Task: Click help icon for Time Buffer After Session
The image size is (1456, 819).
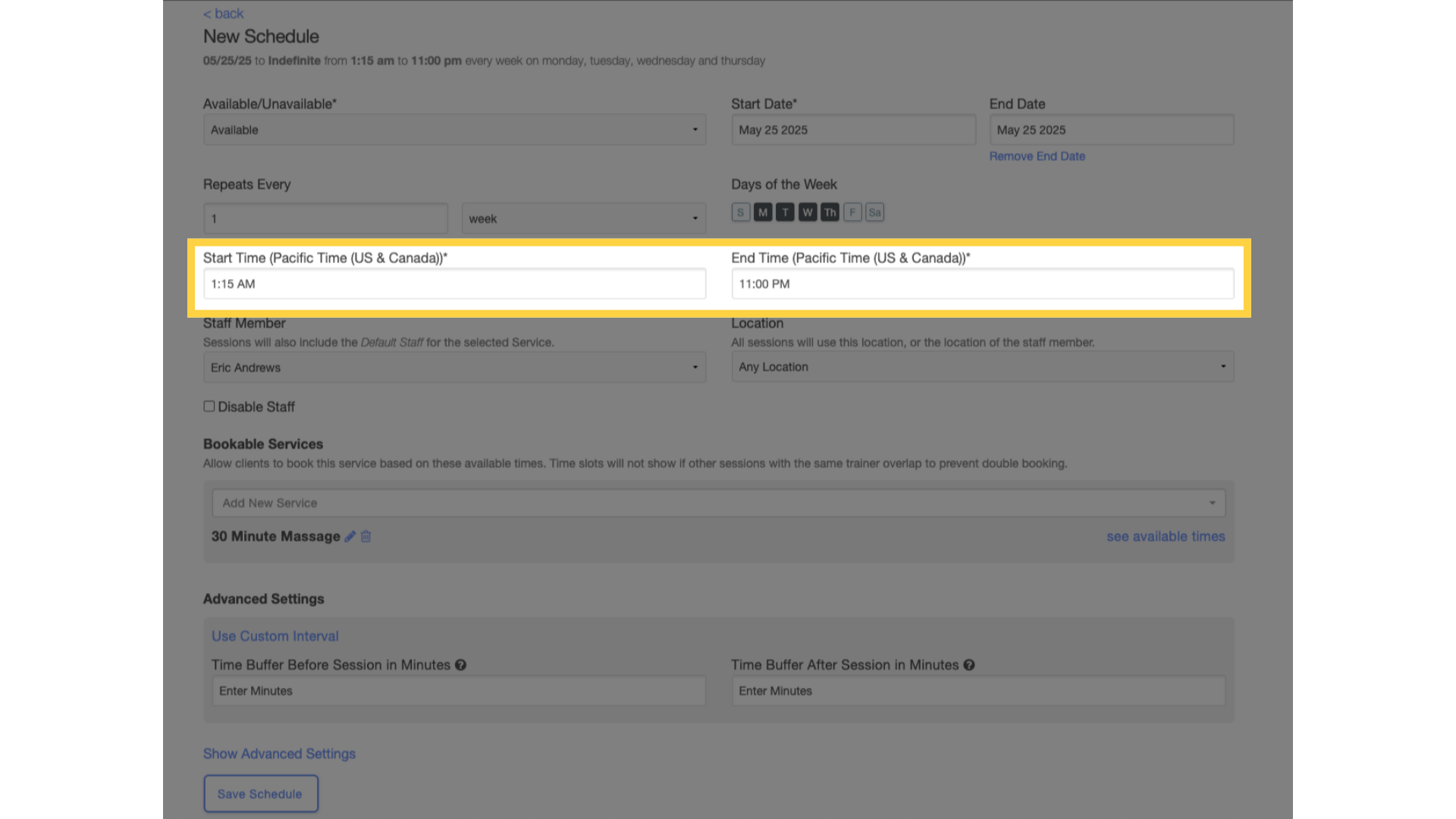Action: 968,665
